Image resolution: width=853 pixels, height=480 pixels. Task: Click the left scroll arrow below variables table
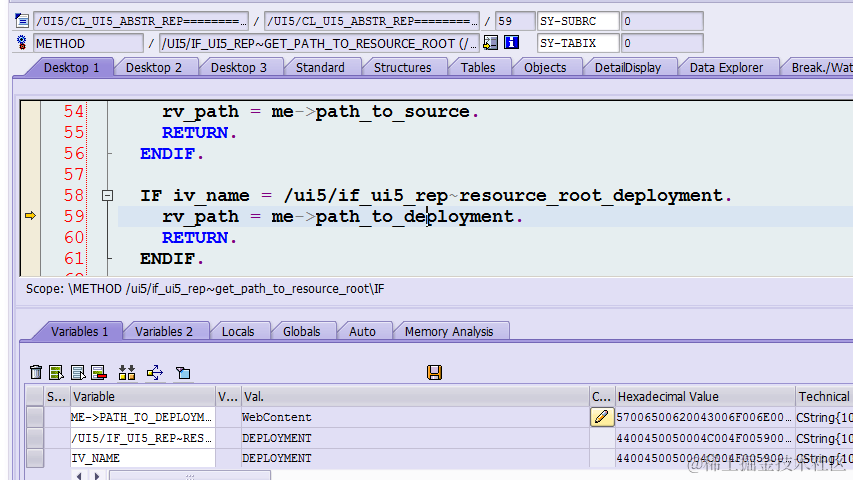pos(79,476)
